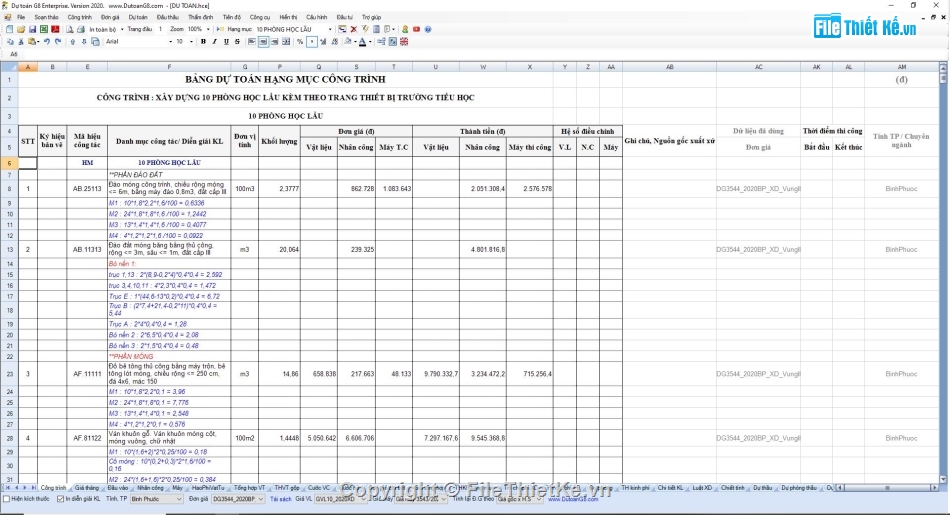The width and height of the screenshot is (950, 515).
Task: Open the YouTube video guide icon
Action: coord(416,29)
